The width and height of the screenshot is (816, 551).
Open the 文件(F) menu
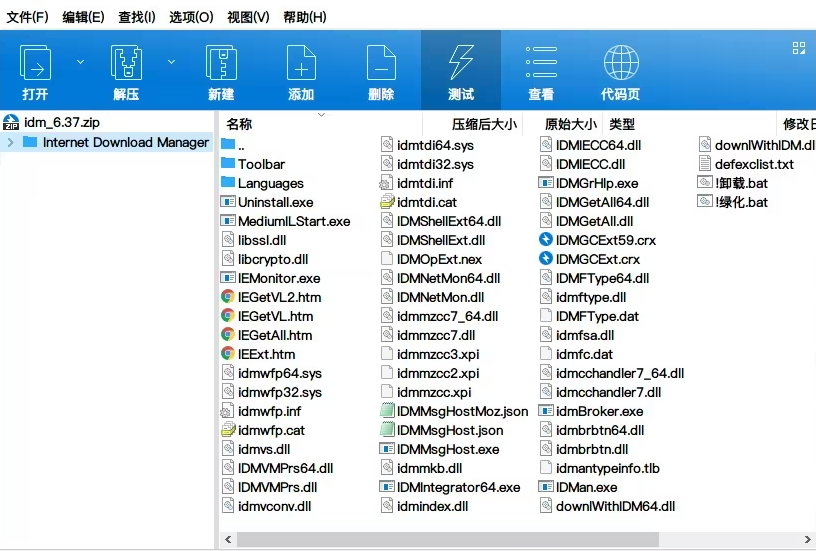pyautogui.click(x=28, y=17)
